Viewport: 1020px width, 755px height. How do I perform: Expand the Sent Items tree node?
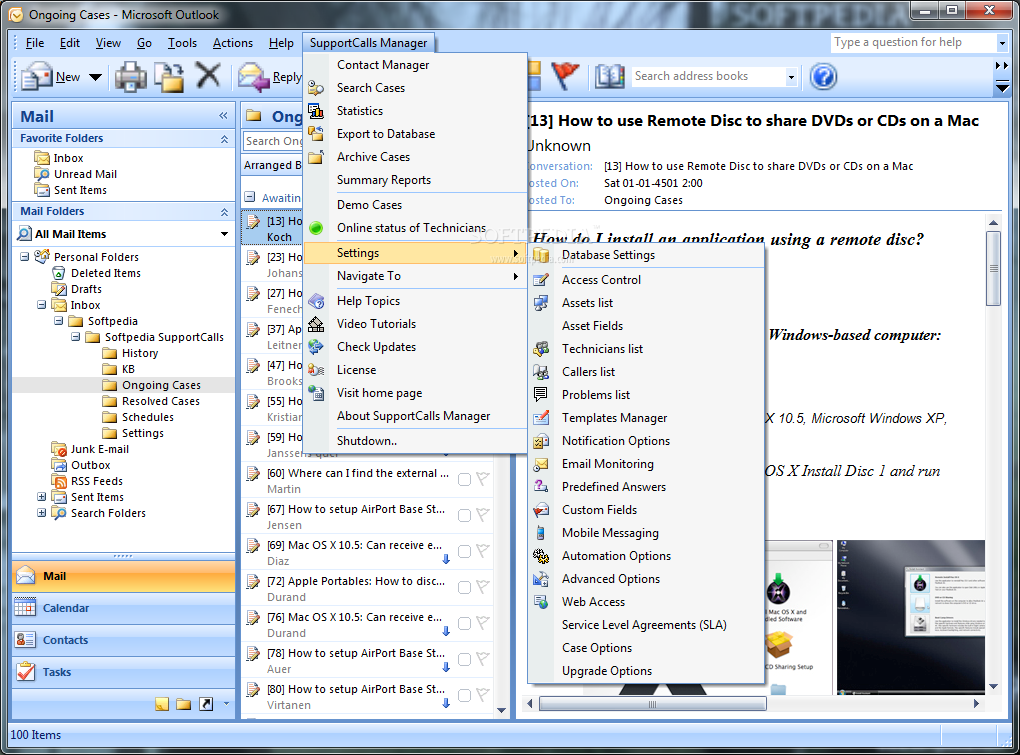coord(42,497)
